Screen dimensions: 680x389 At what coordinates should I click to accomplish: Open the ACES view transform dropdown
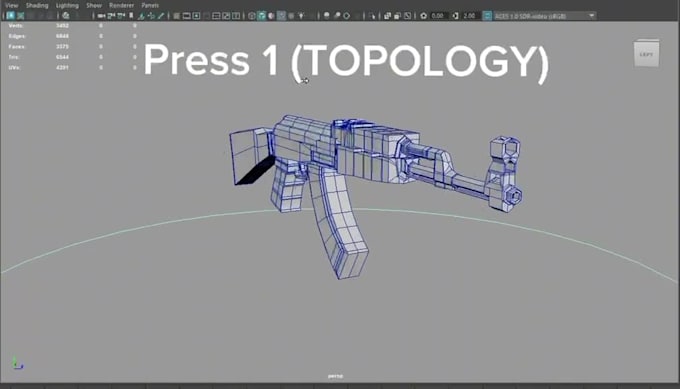tap(545, 16)
